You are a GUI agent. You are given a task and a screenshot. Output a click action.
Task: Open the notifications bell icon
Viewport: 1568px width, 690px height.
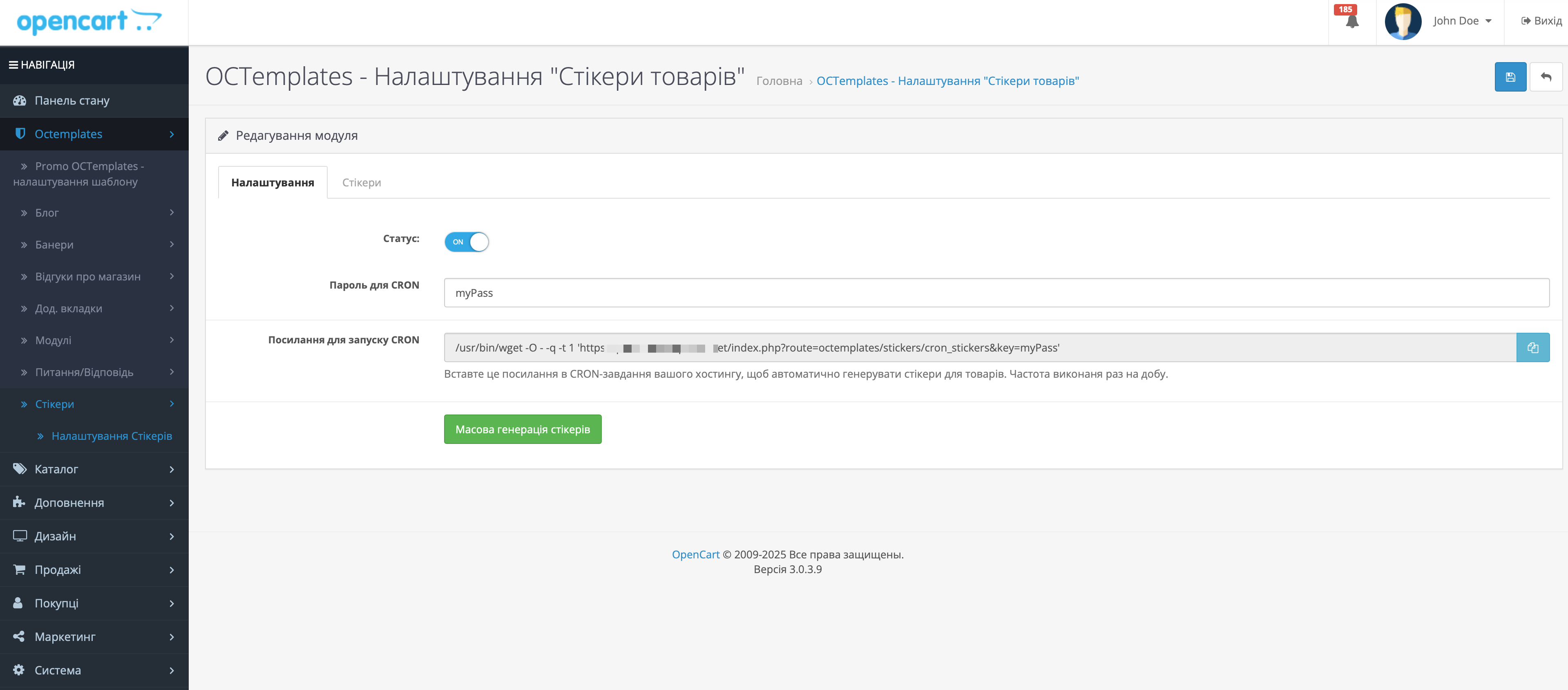point(1351,21)
